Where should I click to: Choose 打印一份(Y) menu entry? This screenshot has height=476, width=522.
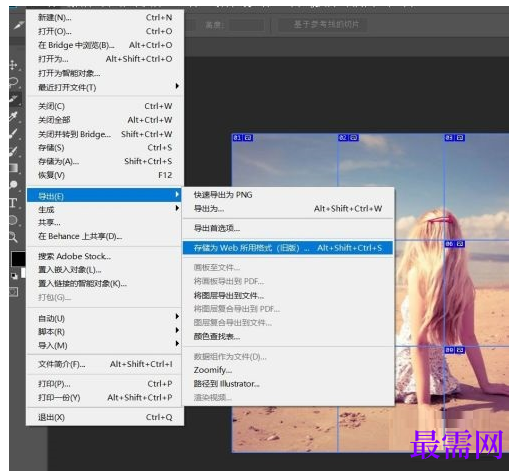click(105, 398)
